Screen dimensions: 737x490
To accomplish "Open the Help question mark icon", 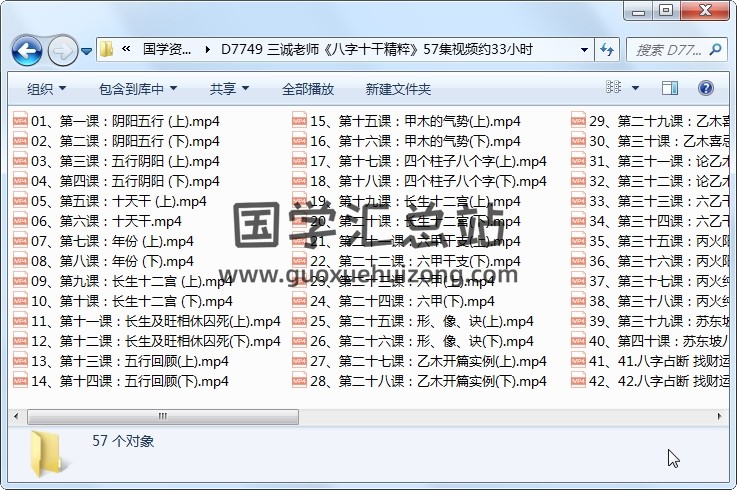I will tap(705, 88).
